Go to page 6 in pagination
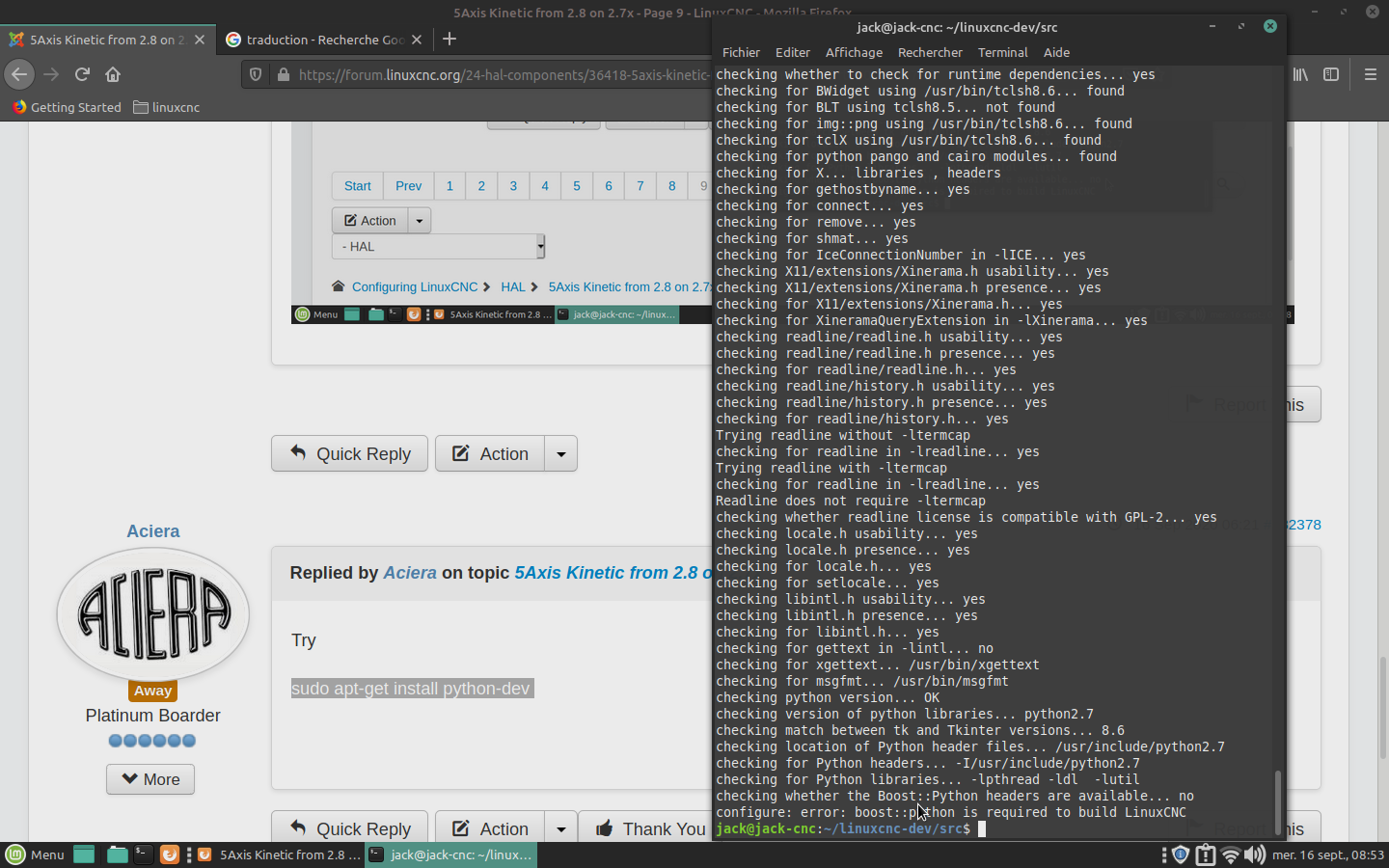Screen dimensions: 1389x868 click(x=609, y=186)
